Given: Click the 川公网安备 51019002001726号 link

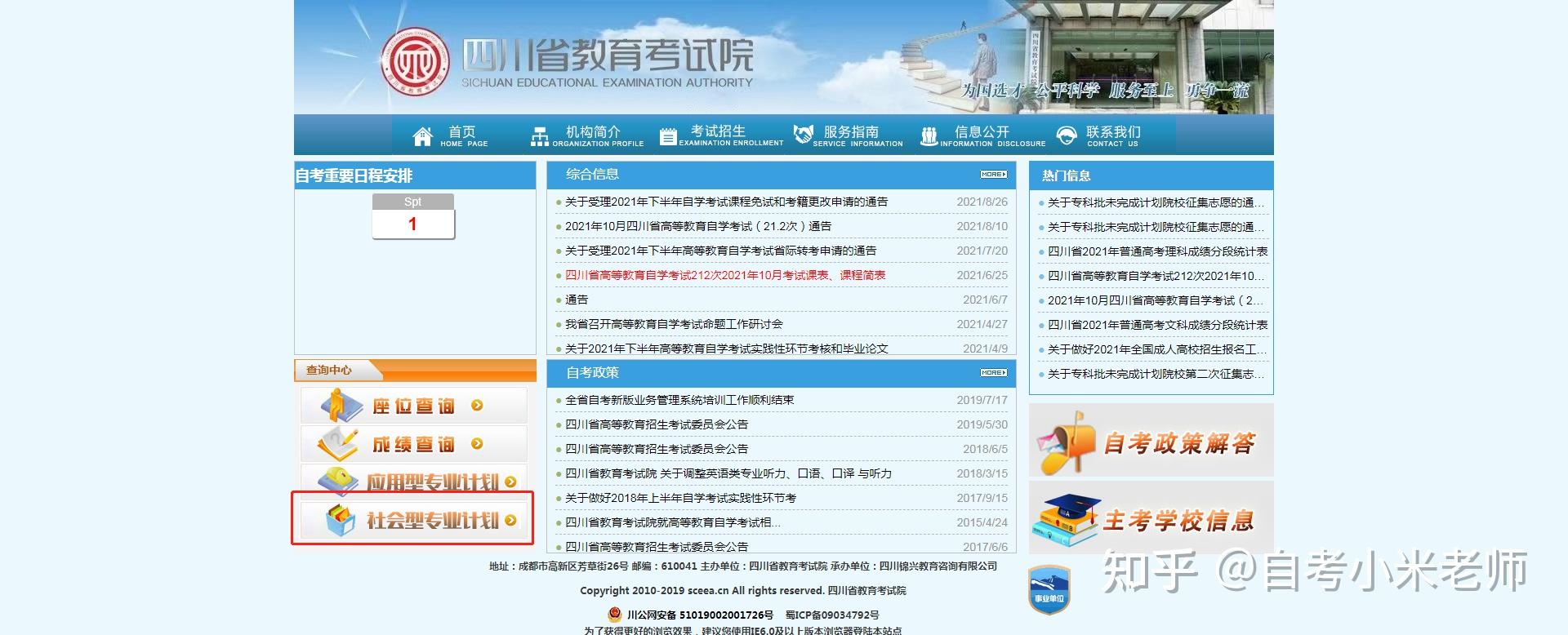Looking at the screenshot, I should point(700,615).
